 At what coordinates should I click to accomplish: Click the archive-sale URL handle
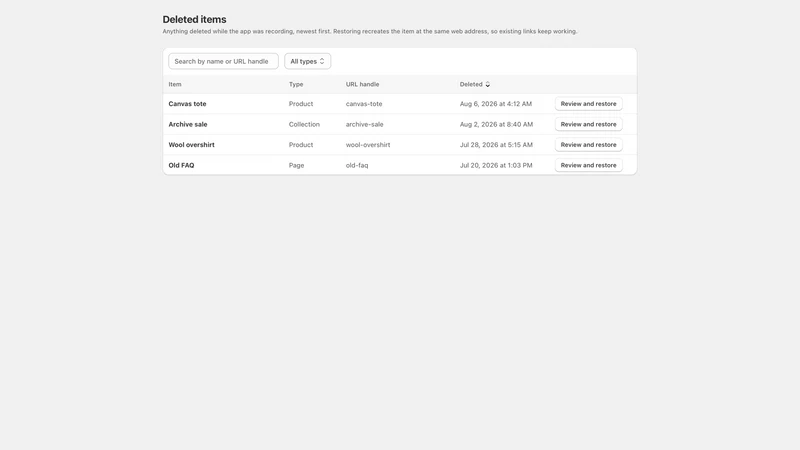[364, 124]
